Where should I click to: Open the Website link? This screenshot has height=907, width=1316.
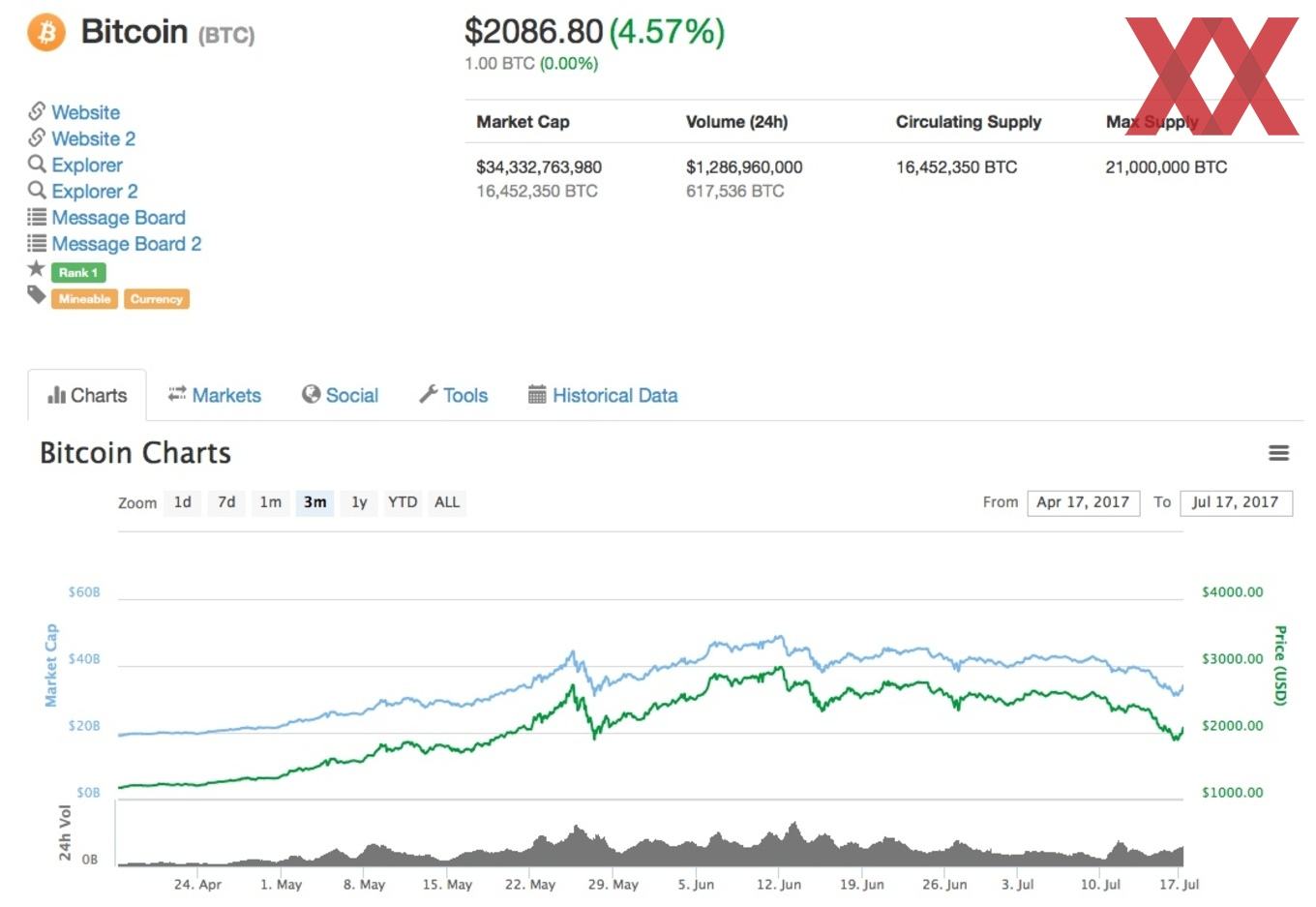[86, 112]
